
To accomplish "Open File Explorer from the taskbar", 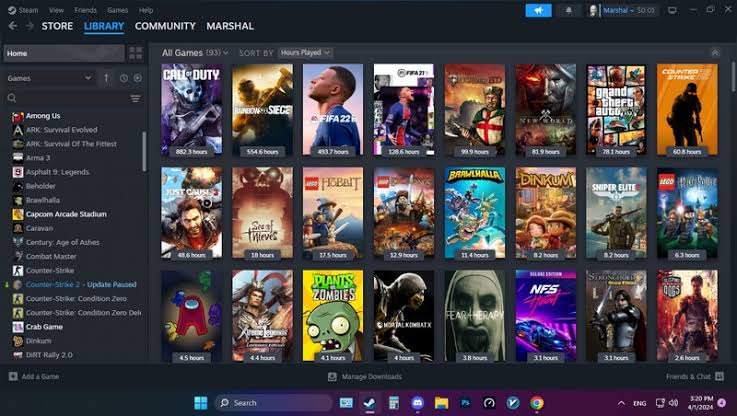I will click(441, 403).
